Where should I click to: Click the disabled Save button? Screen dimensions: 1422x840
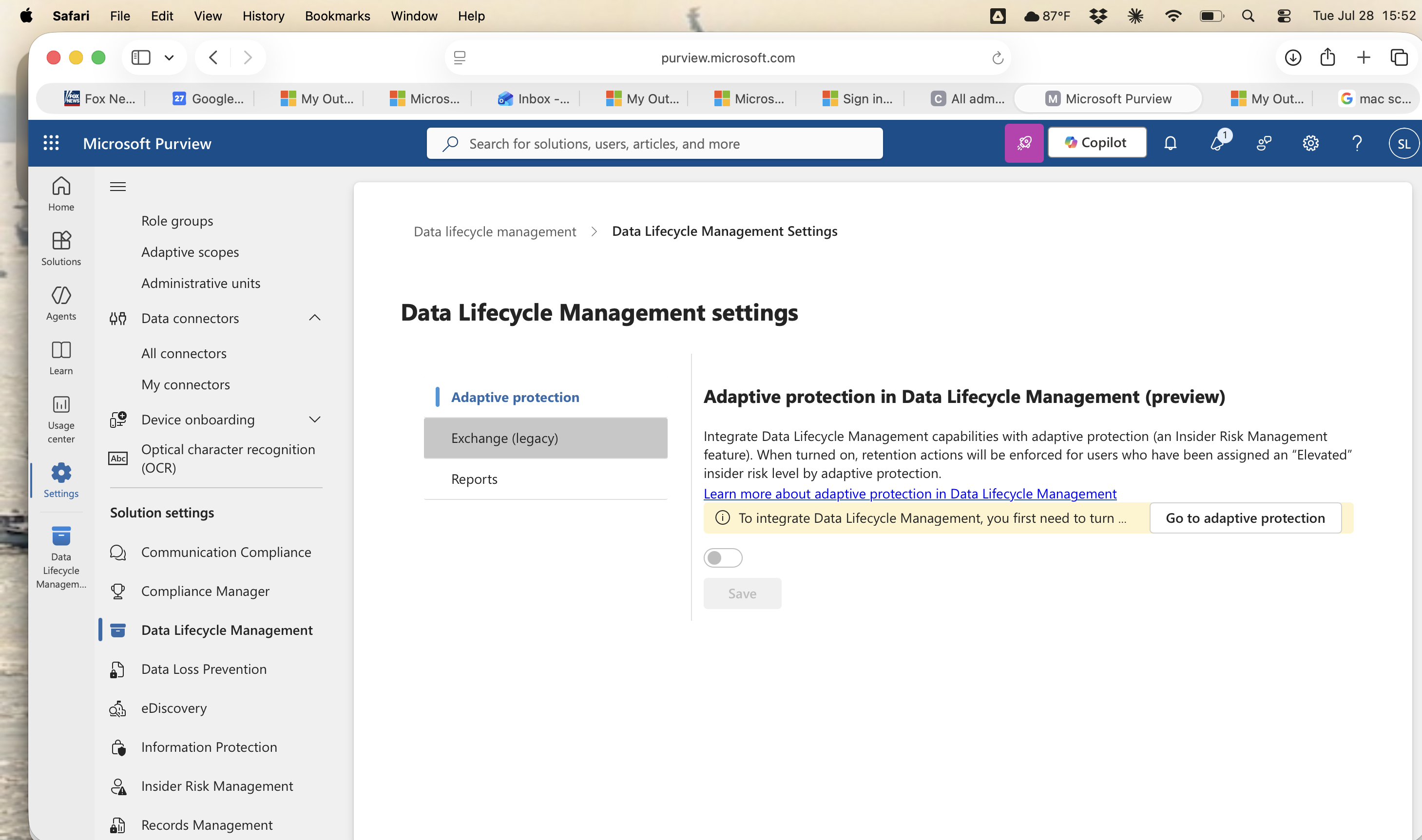(742, 594)
